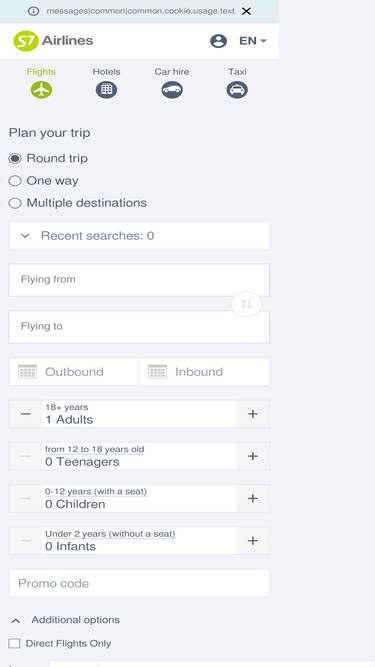This screenshot has height=667, width=375.
Task: Focus the Flying from input field
Action: coord(139,280)
